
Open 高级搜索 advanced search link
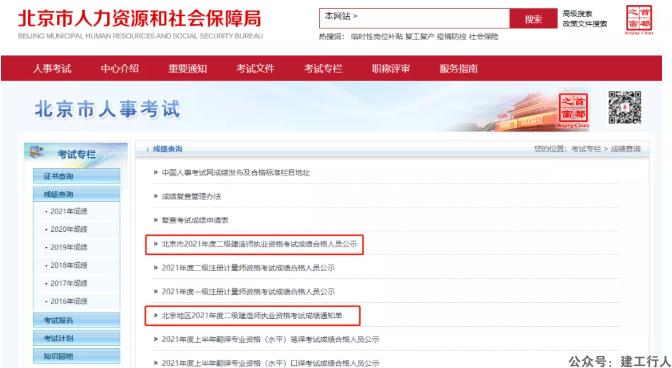(x=577, y=14)
